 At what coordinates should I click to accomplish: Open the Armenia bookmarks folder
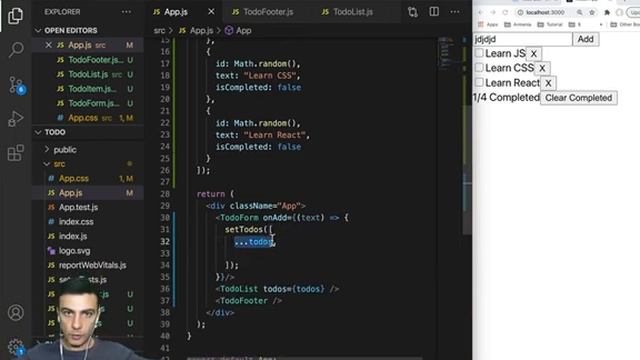click(518, 24)
